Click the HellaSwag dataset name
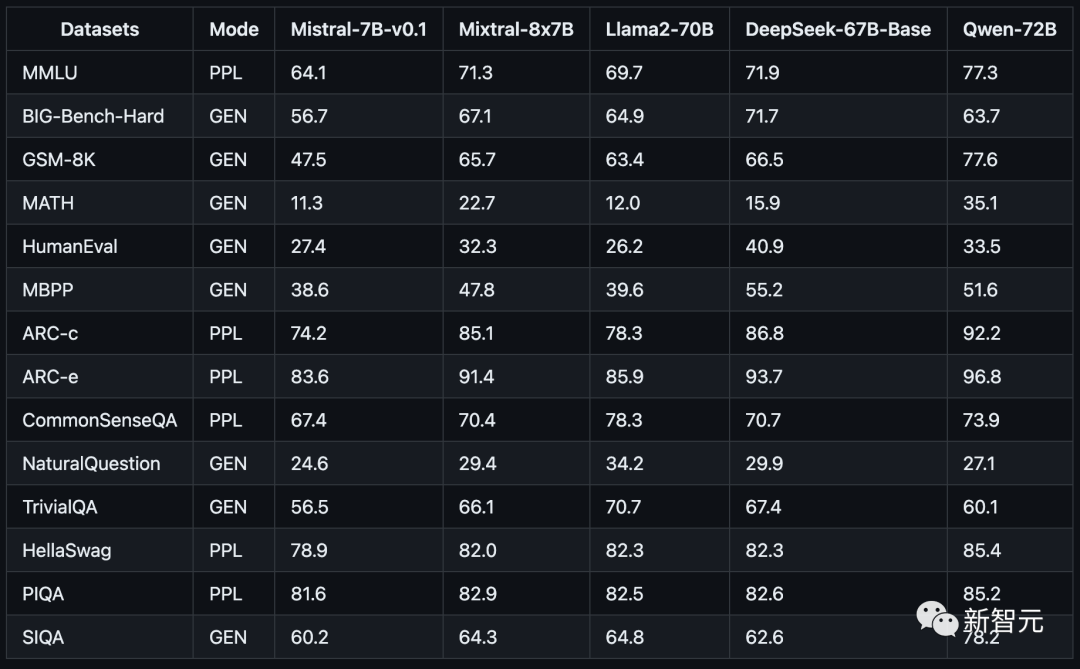1080x669 pixels. click(67, 550)
